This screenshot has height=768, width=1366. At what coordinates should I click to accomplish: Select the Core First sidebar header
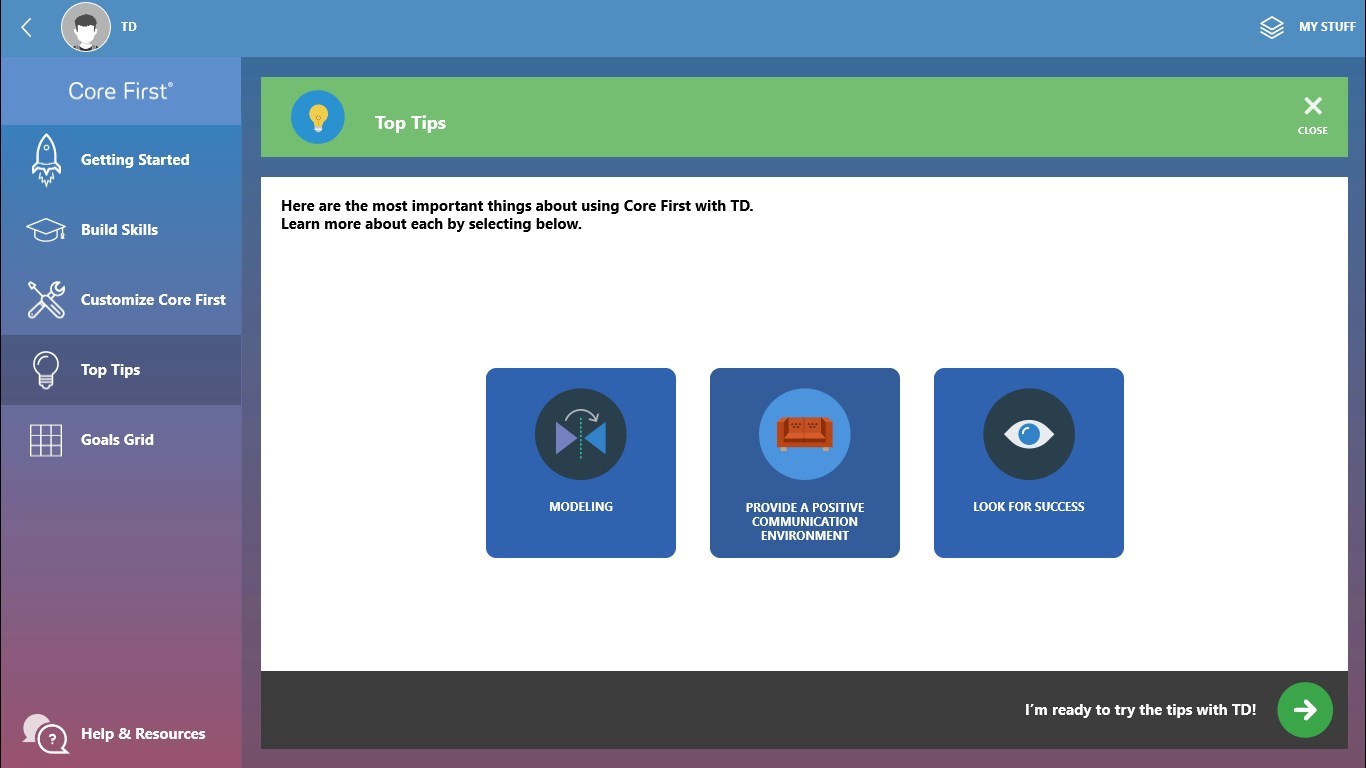click(121, 91)
